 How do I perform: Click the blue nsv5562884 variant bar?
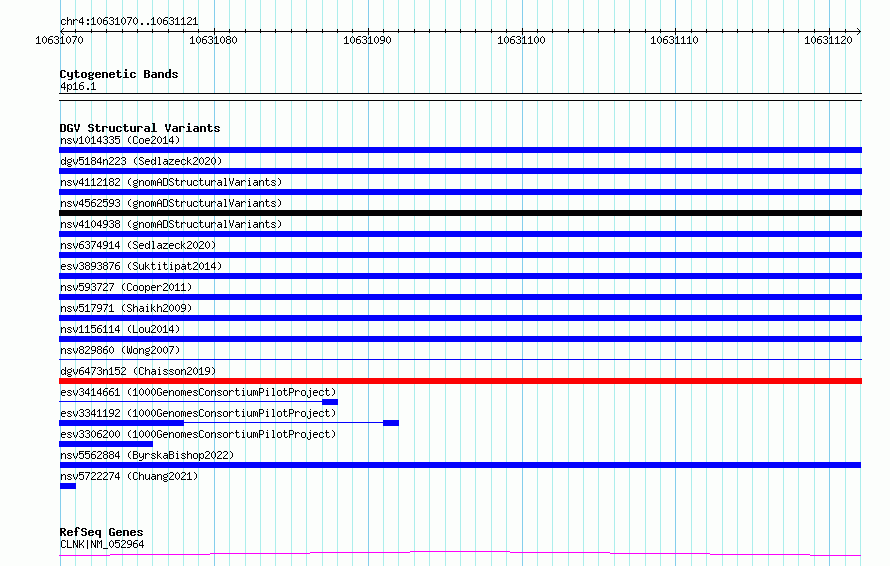(x=460, y=465)
